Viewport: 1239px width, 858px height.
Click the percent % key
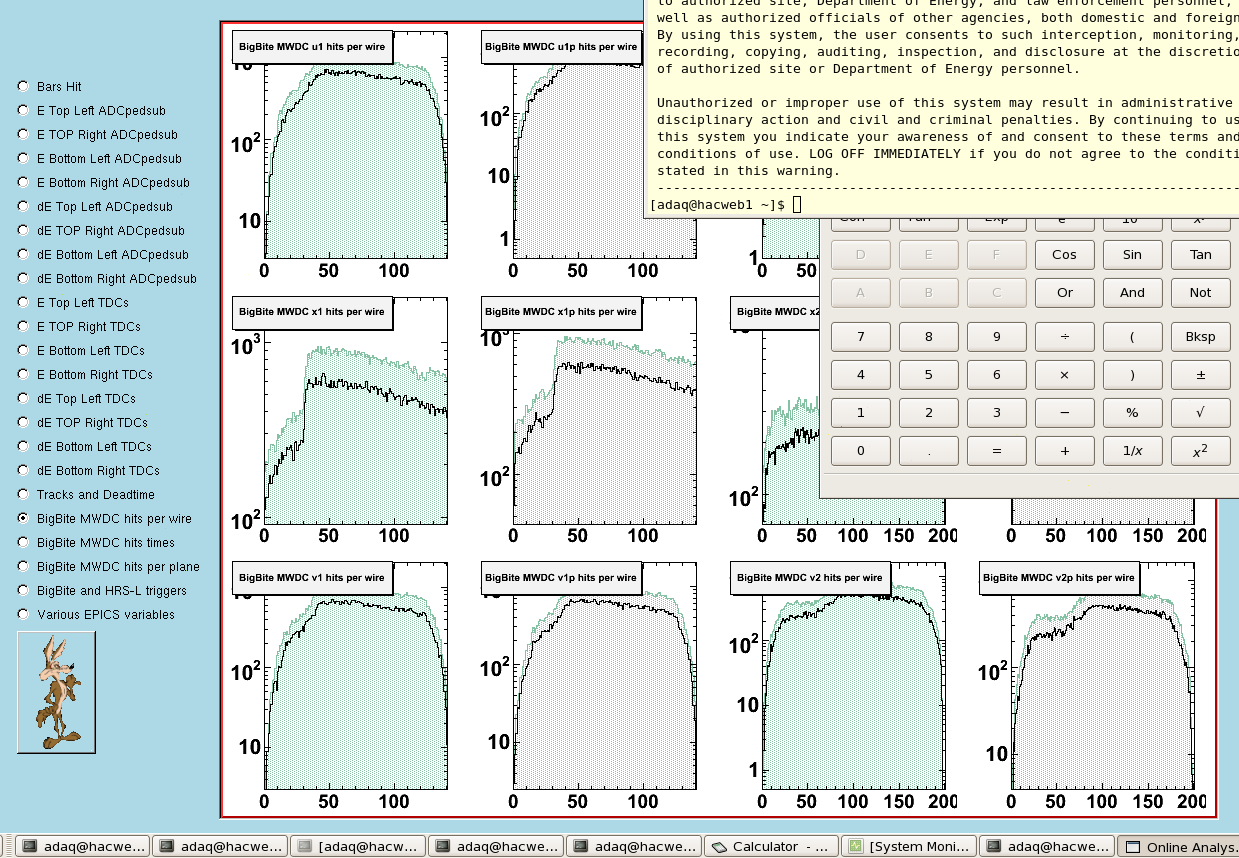click(1132, 413)
